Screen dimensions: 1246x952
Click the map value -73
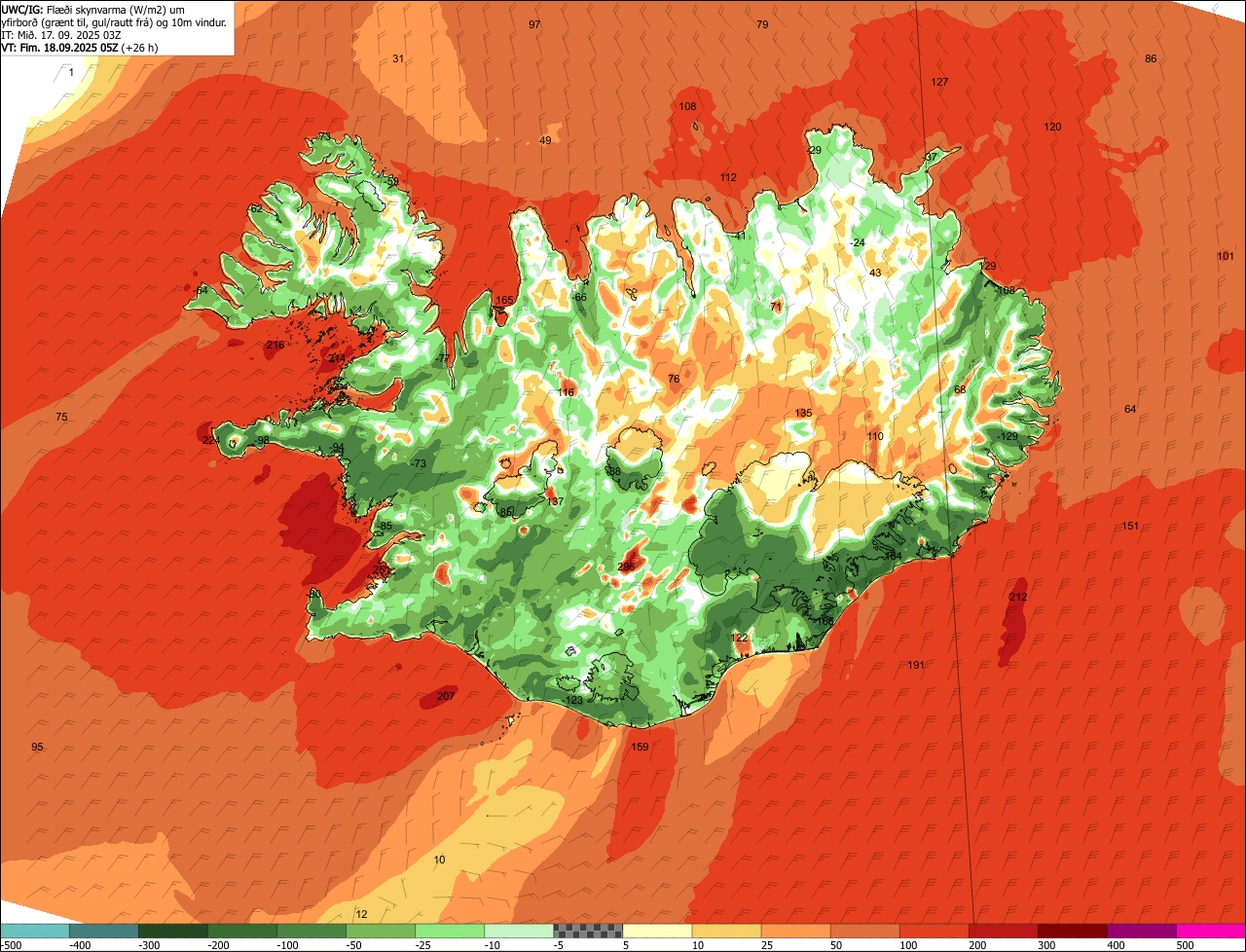pos(419,463)
